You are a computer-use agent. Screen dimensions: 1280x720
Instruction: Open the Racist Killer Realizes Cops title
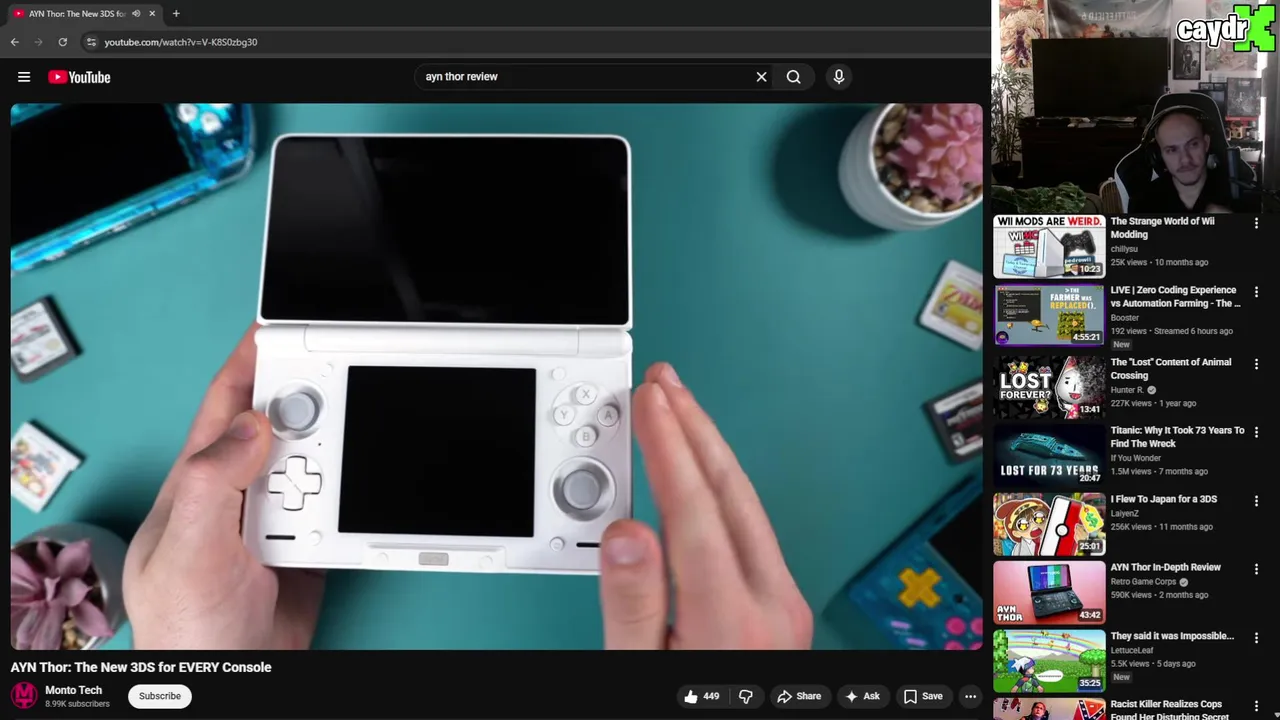pyautogui.click(x=1166, y=709)
